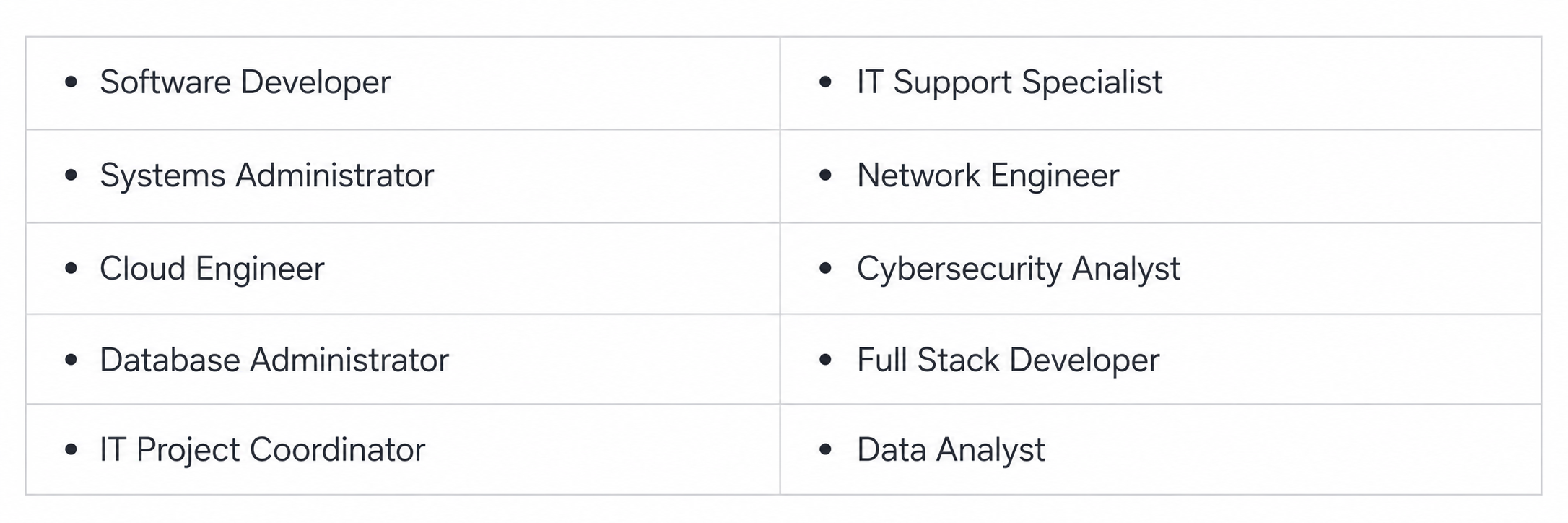This screenshot has height=523, width=1568.
Task: Click the Cloud Engineer list item
Action: point(212,269)
